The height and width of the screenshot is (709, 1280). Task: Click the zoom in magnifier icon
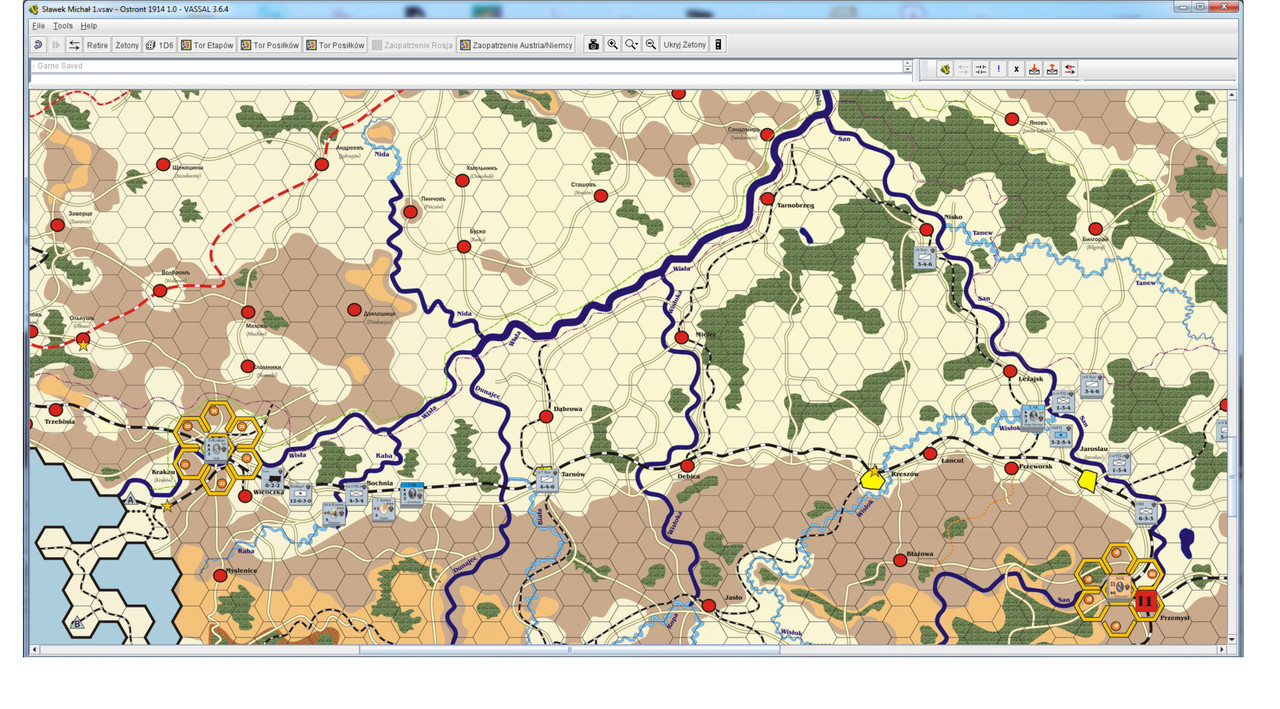tap(613, 45)
